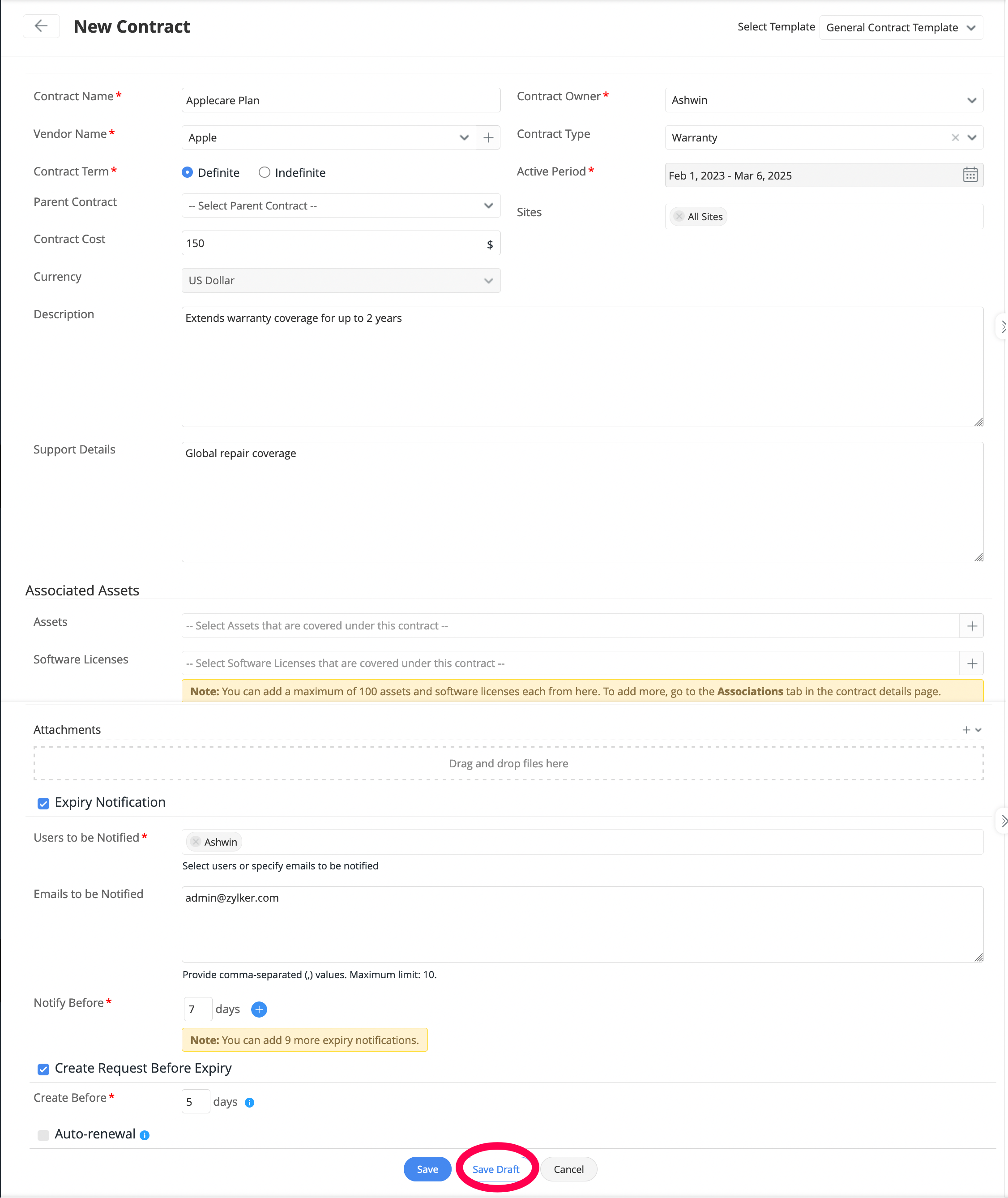Click into the Contract Cost field
Screen dimensions: 1008x1198
331,244
